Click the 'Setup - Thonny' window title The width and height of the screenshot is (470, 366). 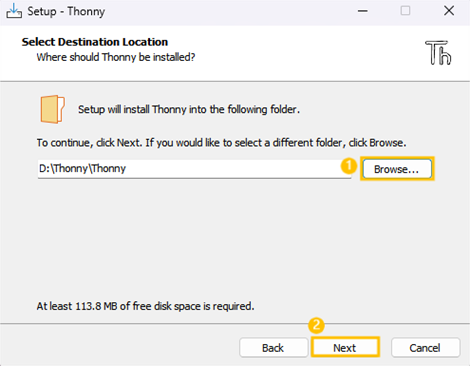(66, 11)
